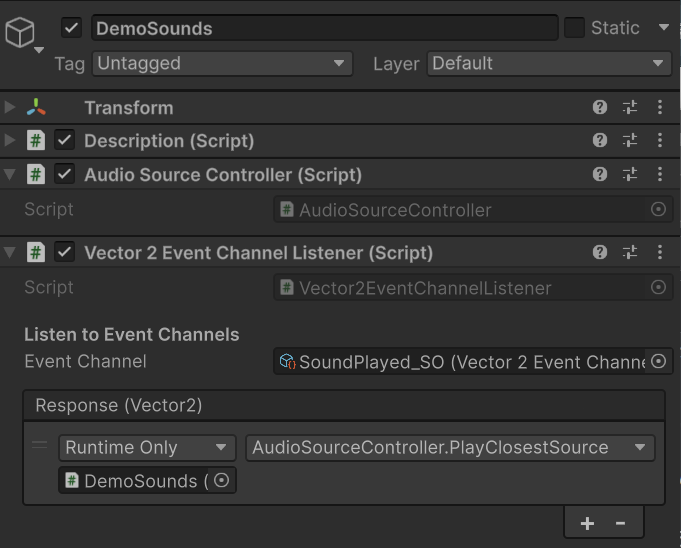Open the Runtime Only call state dropdown
681x548 pixels.
[x=147, y=448]
